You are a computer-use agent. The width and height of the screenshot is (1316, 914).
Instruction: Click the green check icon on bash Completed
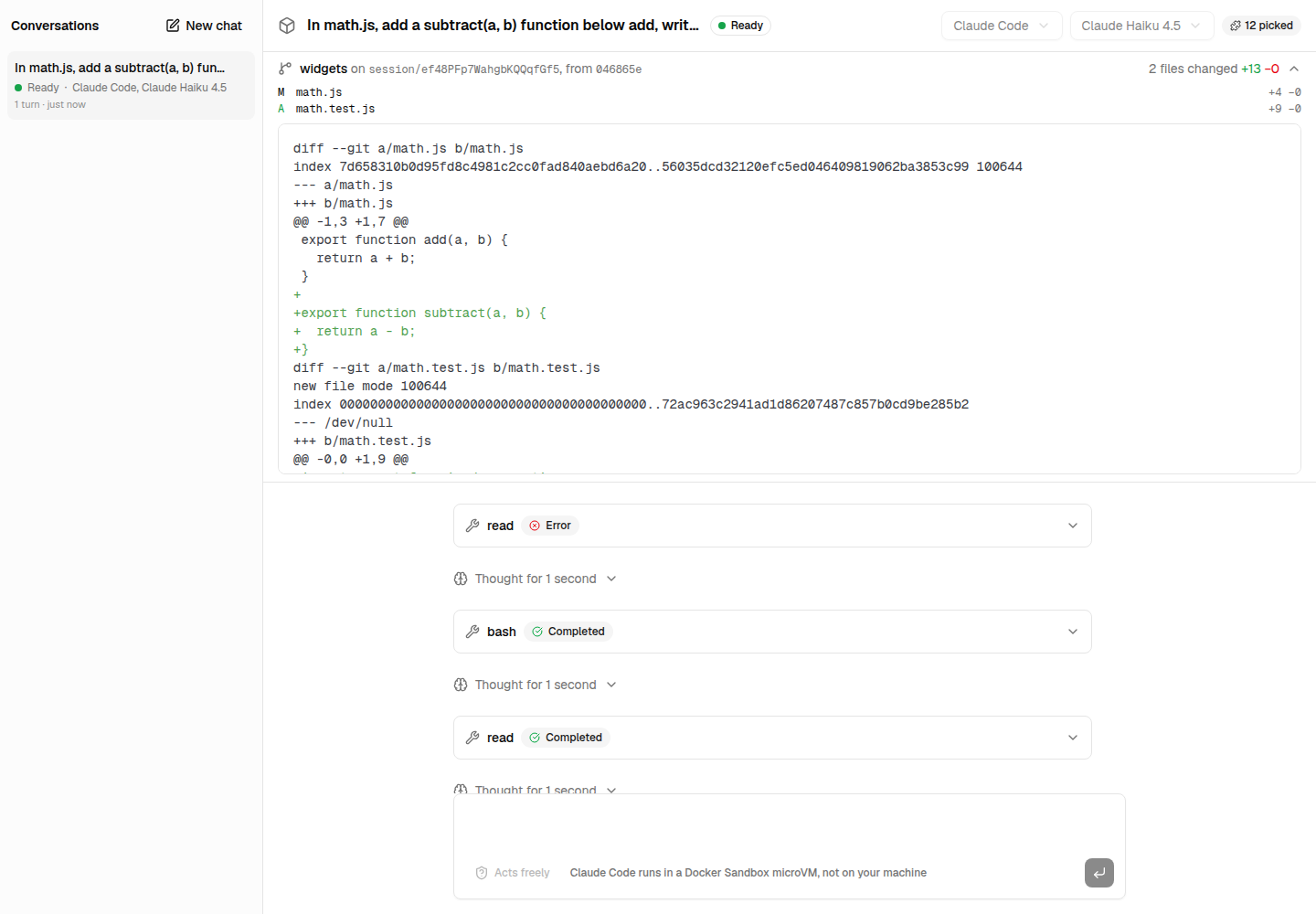point(537,632)
